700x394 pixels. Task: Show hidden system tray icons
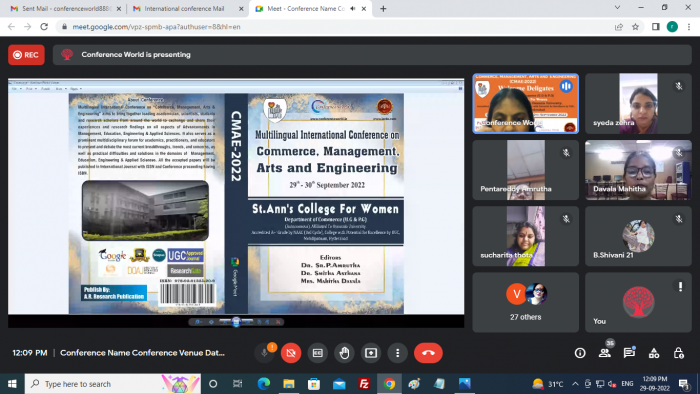coord(575,384)
